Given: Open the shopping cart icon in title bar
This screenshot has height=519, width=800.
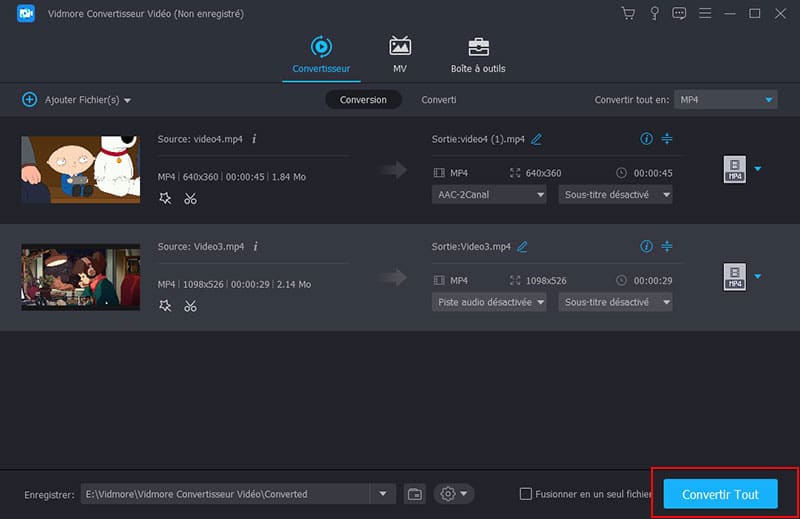Looking at the screenshot, I should click(628, 14).
